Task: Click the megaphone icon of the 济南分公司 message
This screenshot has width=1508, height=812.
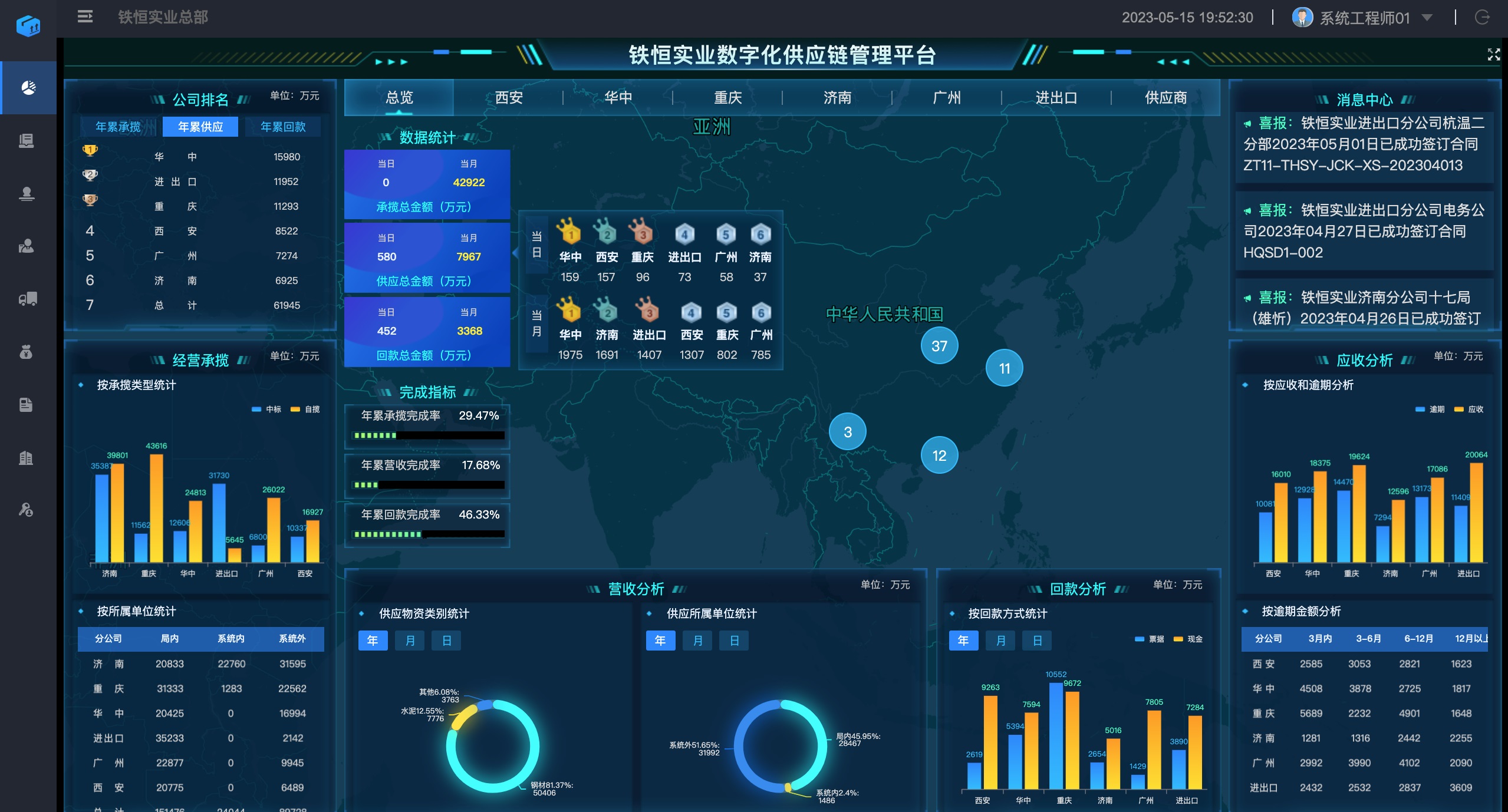Action: pos(1247,298)
